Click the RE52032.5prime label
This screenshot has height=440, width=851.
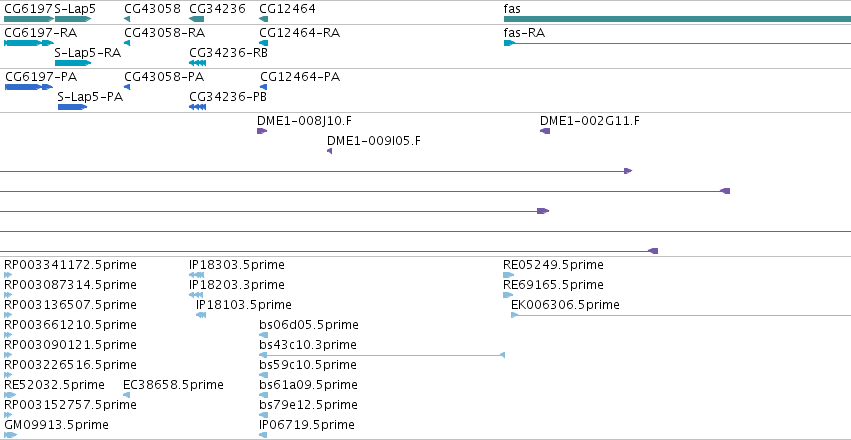coord(54,385)
